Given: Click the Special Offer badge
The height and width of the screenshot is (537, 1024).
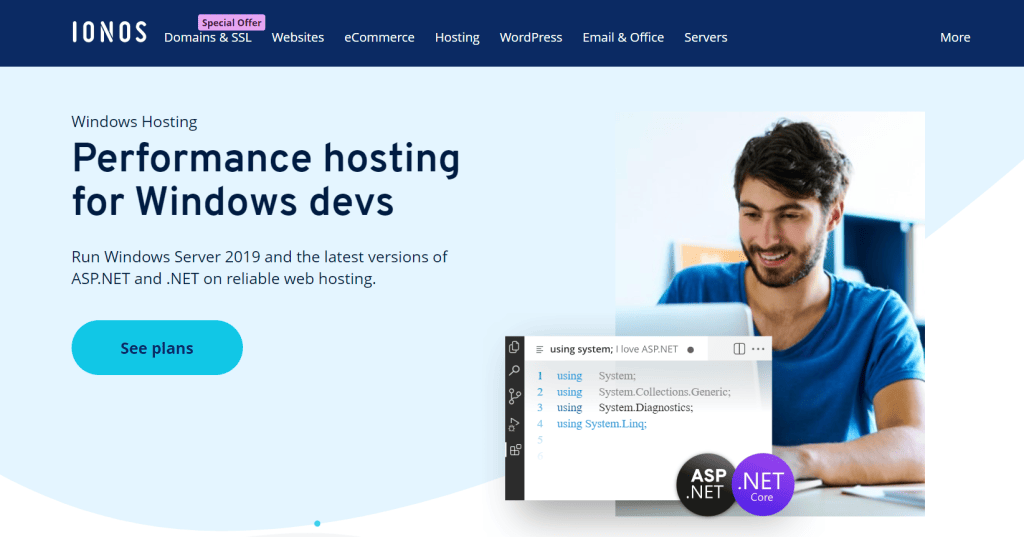Looking at the screenshot, I should click(231, 22).
